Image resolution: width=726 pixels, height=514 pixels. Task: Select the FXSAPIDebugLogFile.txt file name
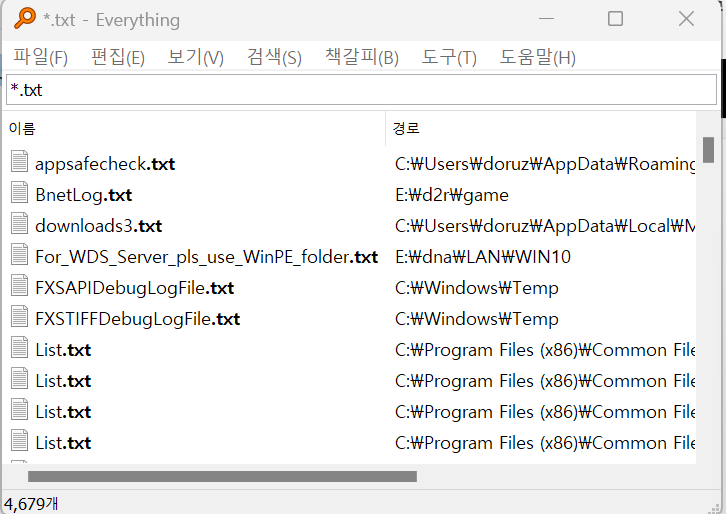(134, 288)
